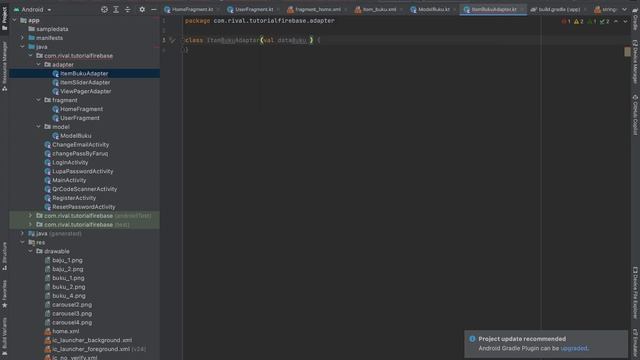The width and height of the screenshot is (640, 360).
Task: Open ChangeEmailActivity in project tree
Action: coord(76,144)
